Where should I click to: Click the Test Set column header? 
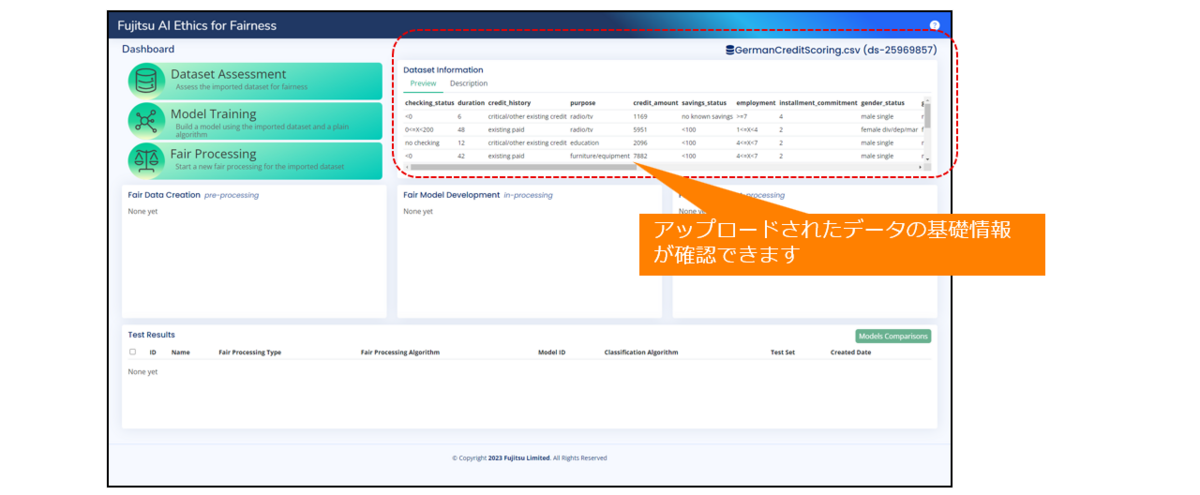[x=783, y=353]
